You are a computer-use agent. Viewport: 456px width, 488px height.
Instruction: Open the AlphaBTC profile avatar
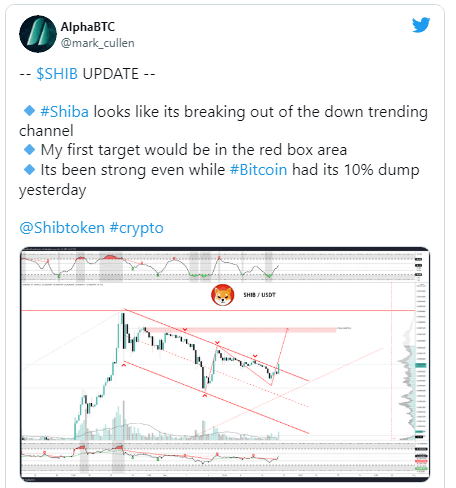tap(38, 34)
